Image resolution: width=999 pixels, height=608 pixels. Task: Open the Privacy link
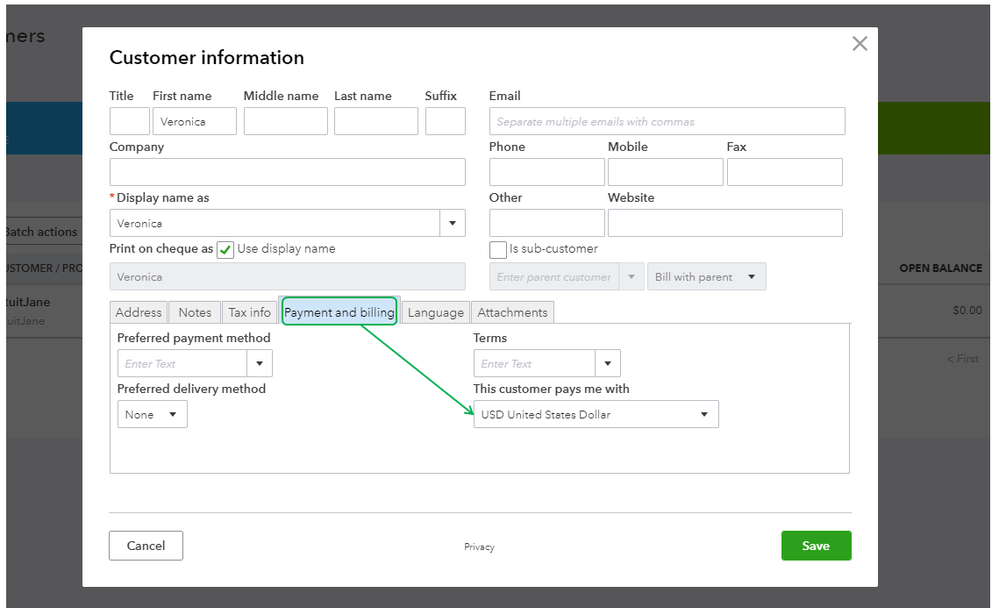tap(479, 547)
